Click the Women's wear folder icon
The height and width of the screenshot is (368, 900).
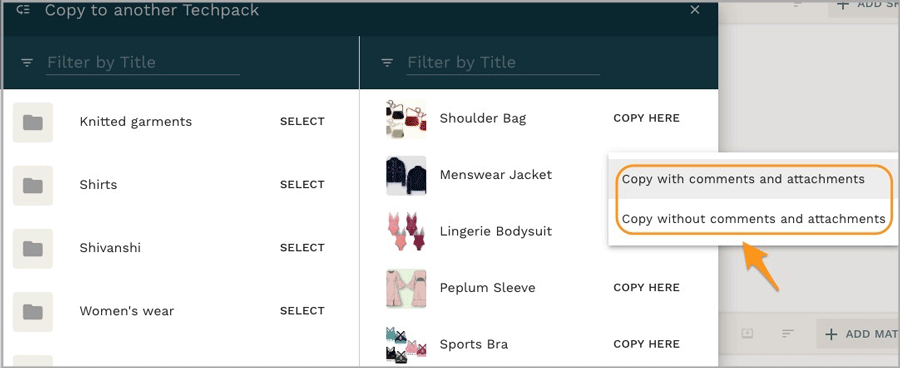[33, 312]
